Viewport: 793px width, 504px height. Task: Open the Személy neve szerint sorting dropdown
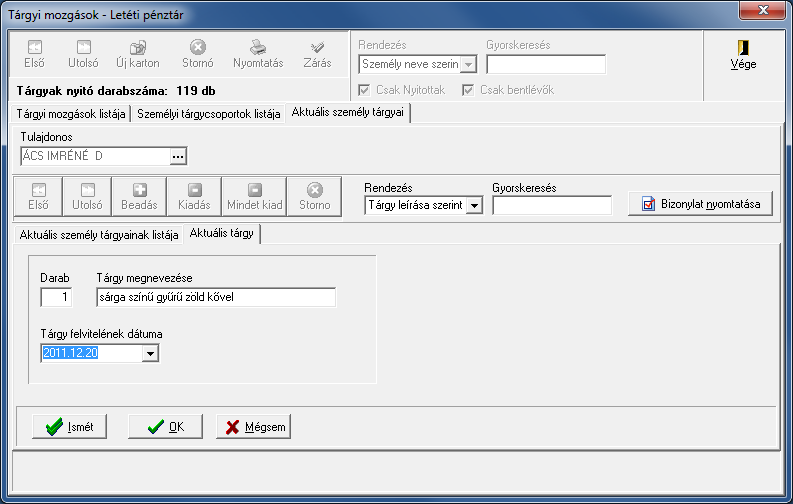tap(469, 64)
